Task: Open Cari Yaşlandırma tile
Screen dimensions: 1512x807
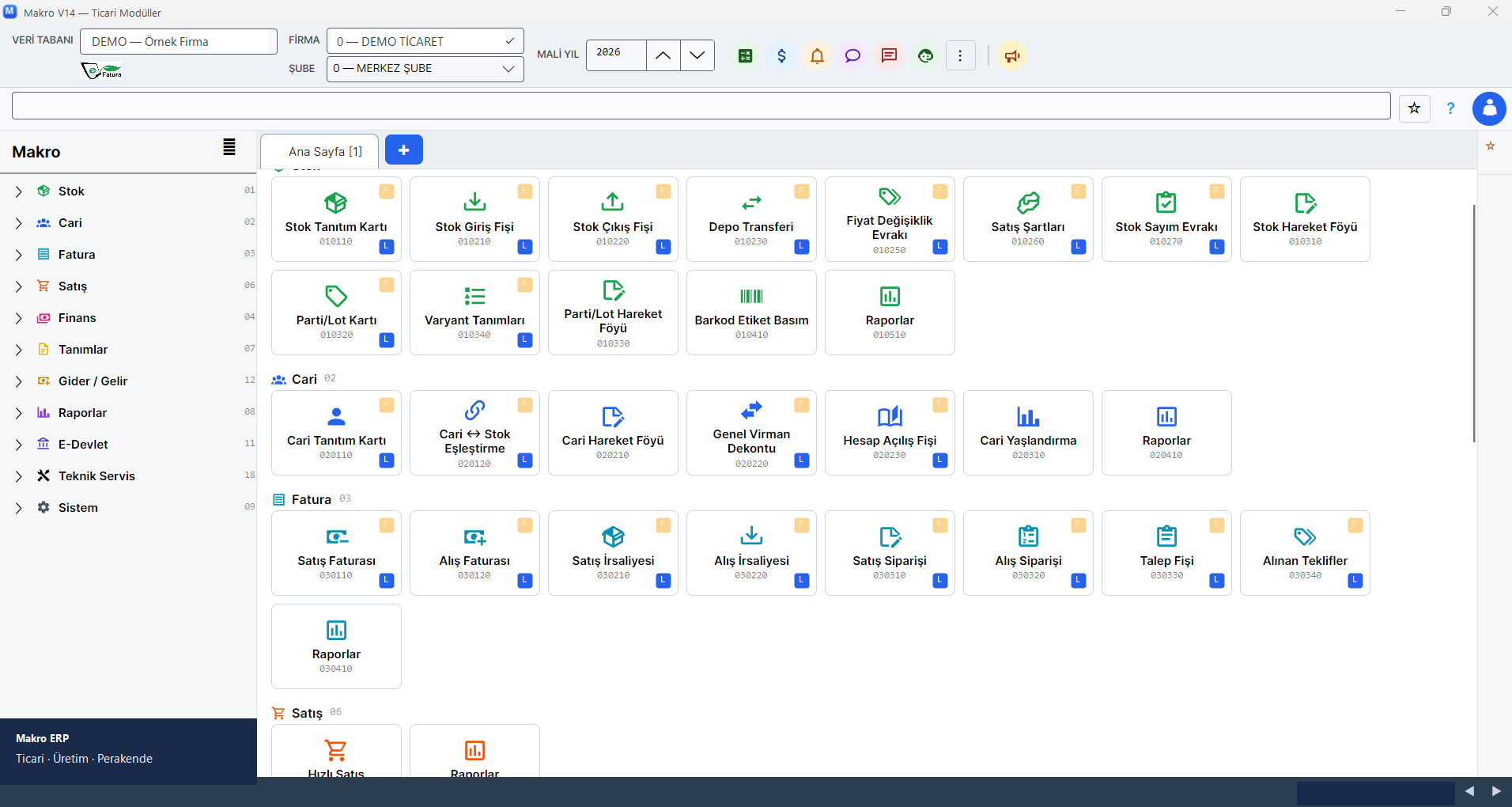Action: 1028,433
